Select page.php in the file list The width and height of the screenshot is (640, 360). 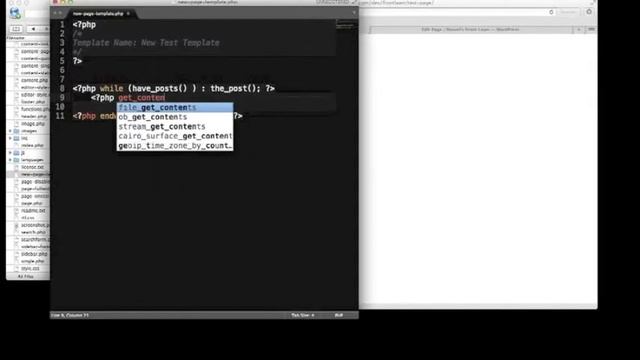[32, 203]
